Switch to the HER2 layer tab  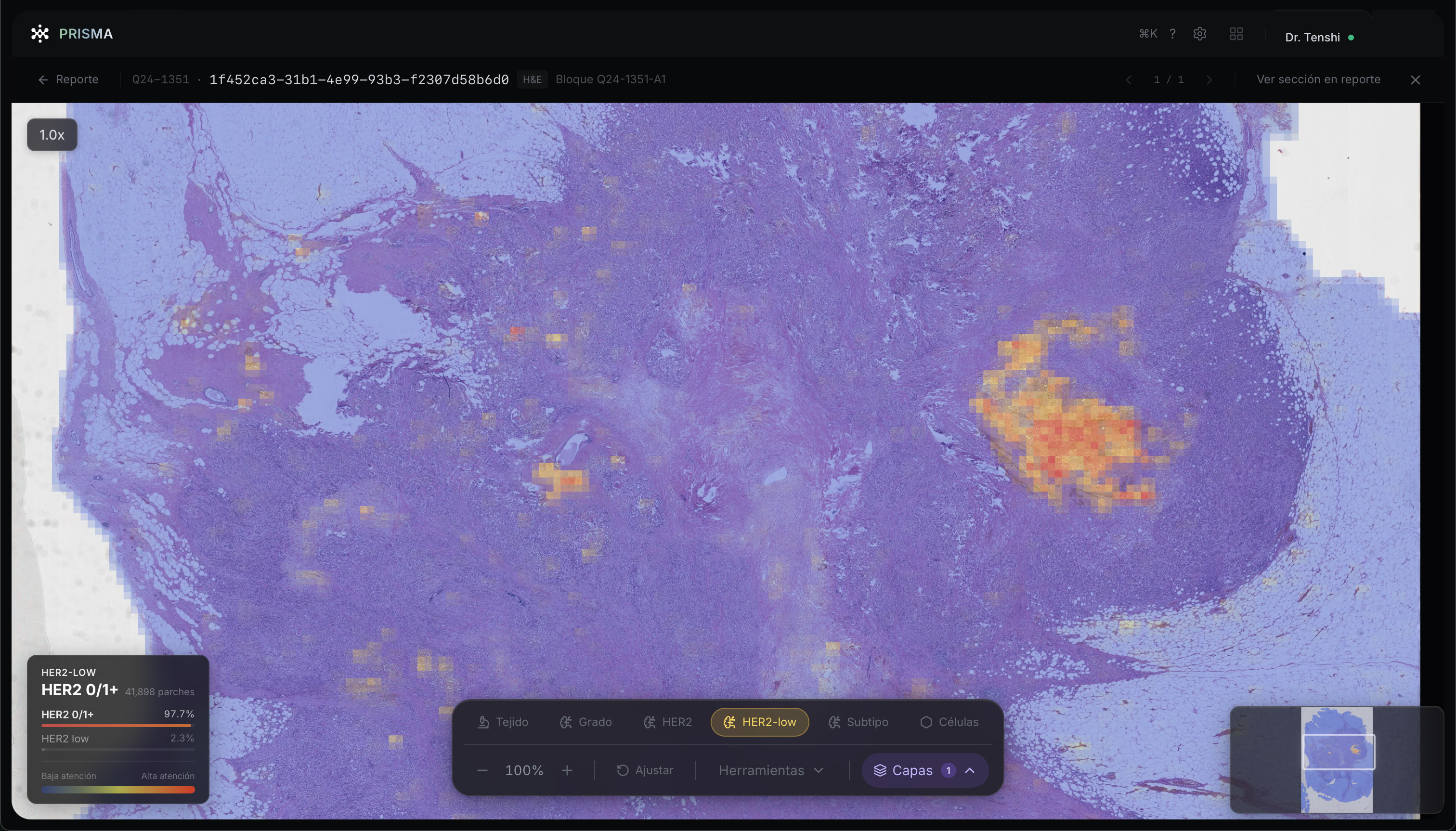667,722
